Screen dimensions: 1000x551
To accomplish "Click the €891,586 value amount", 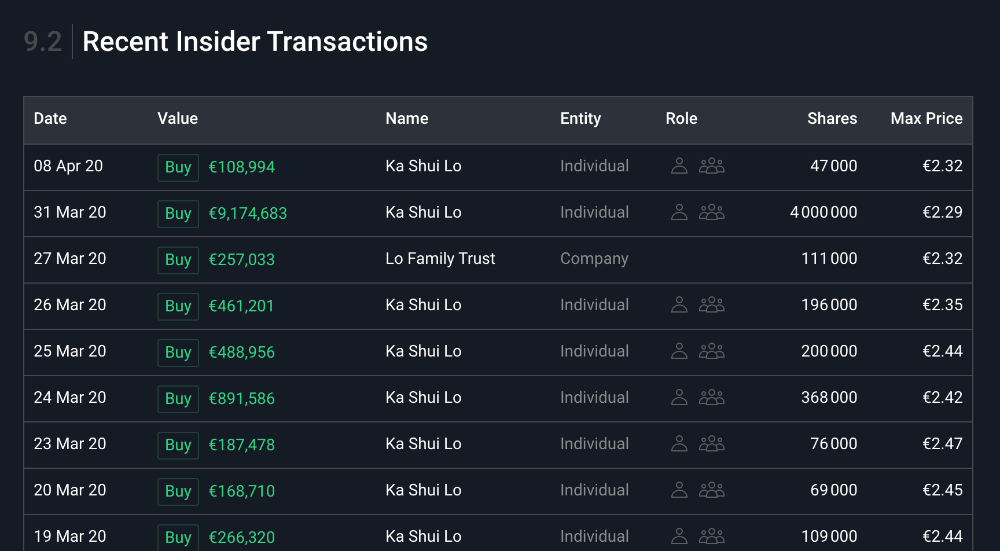I will pyautogui.click(x=241, y=398).
